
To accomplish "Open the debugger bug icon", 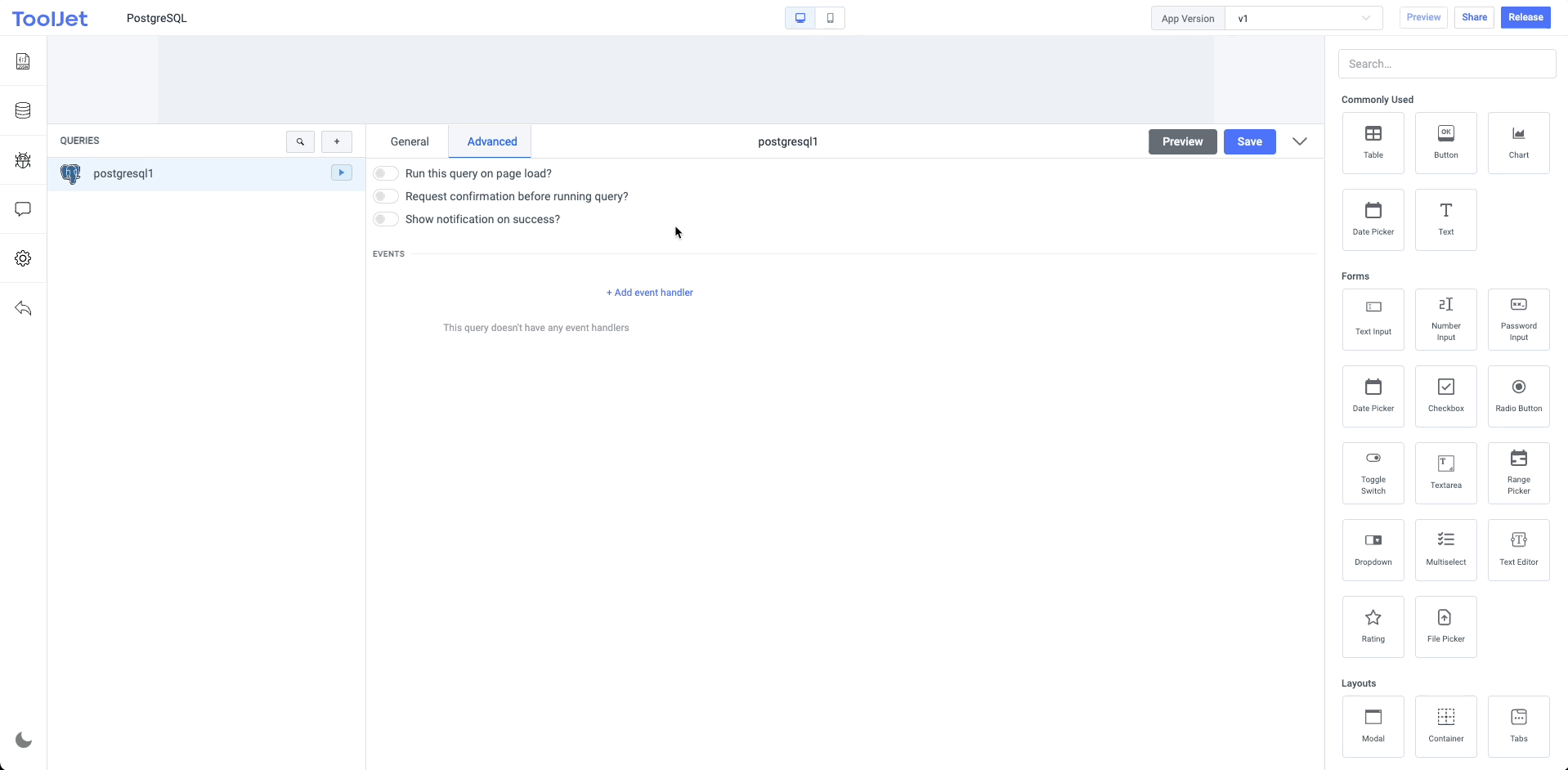I will 23,160.
